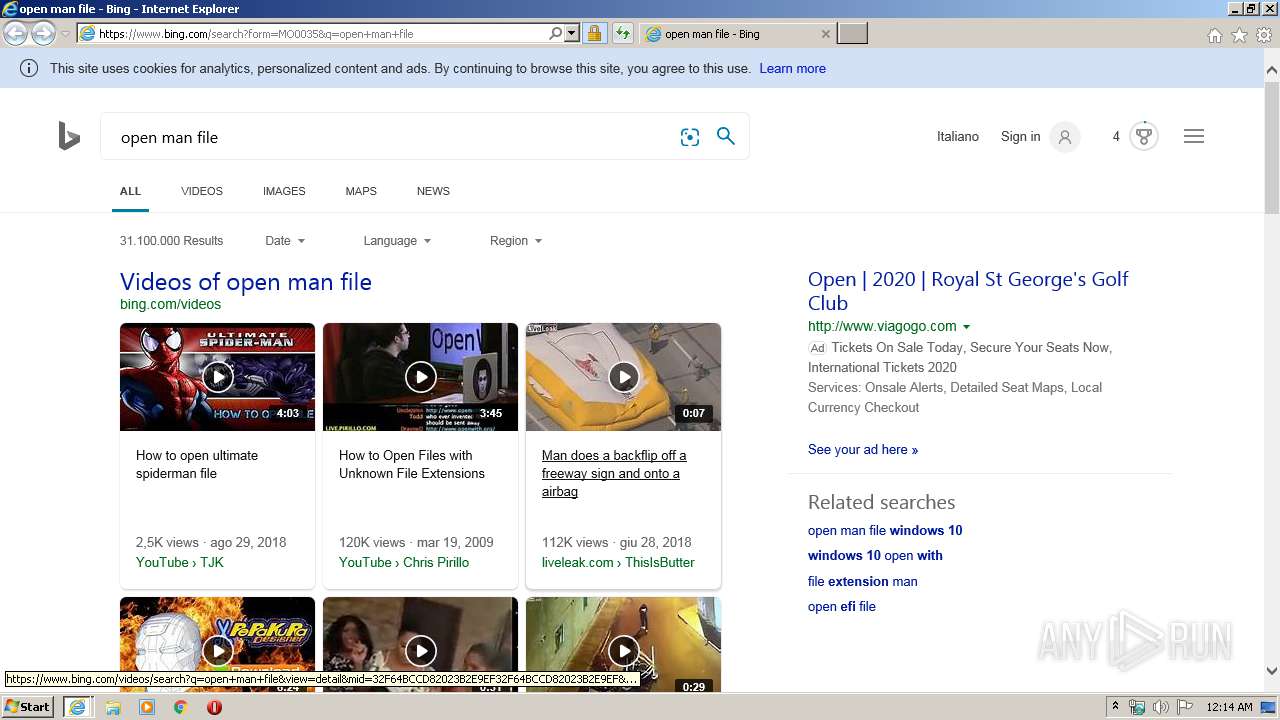Click the browser Forward arrow button
1280x720 pixels.
(x=43, y=33)
